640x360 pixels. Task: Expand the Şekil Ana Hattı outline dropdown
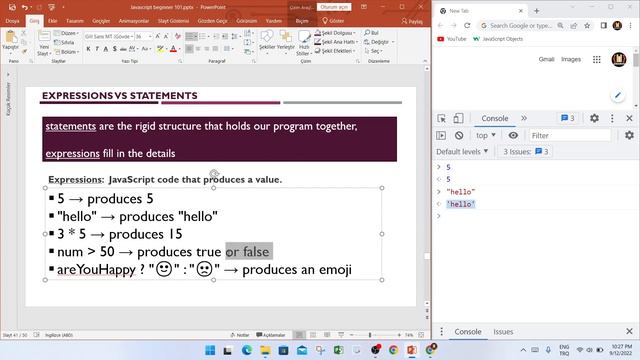[x=357, y=42]
